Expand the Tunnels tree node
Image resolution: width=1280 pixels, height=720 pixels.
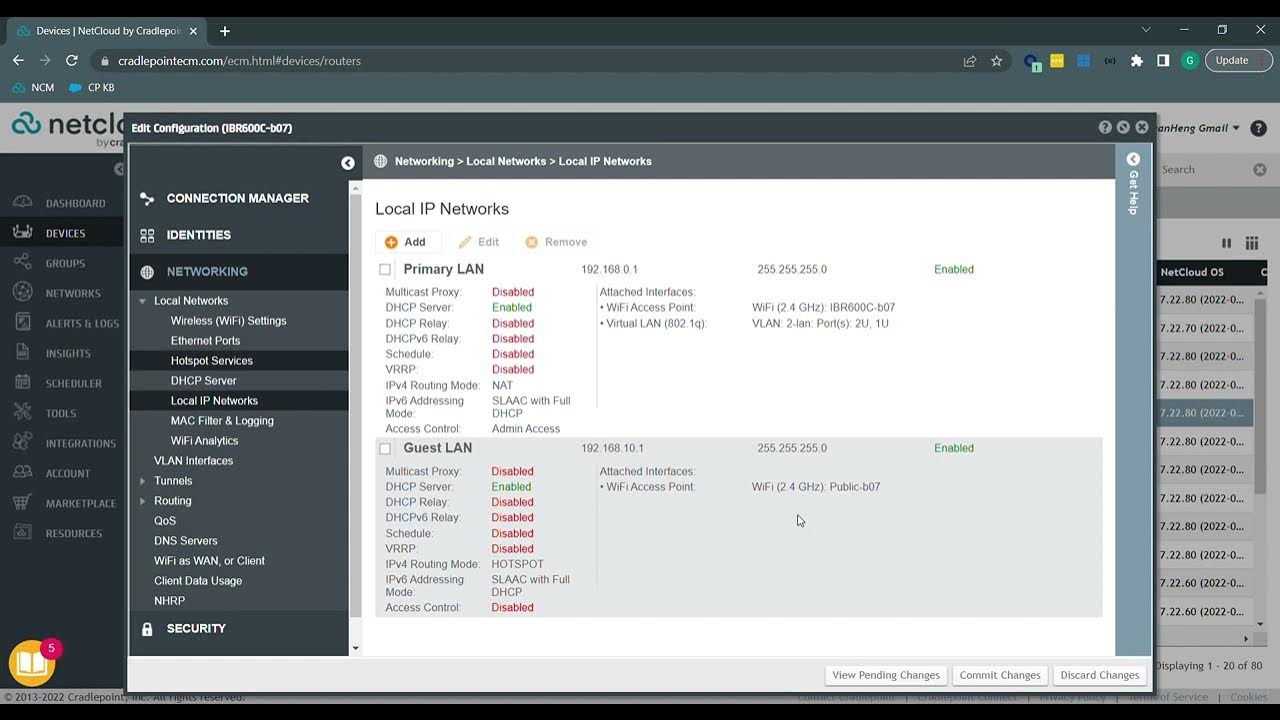pyautogui.click(x=143, y=481)
